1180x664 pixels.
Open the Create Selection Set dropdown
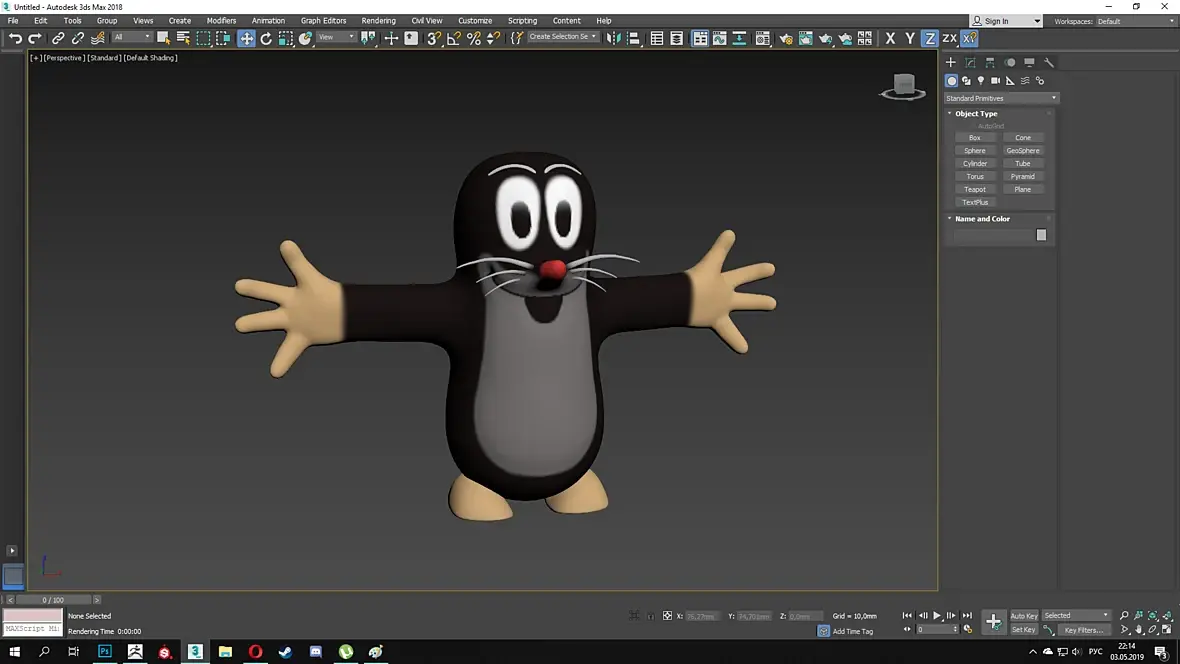pyautogui.click(x=562, y=37)
